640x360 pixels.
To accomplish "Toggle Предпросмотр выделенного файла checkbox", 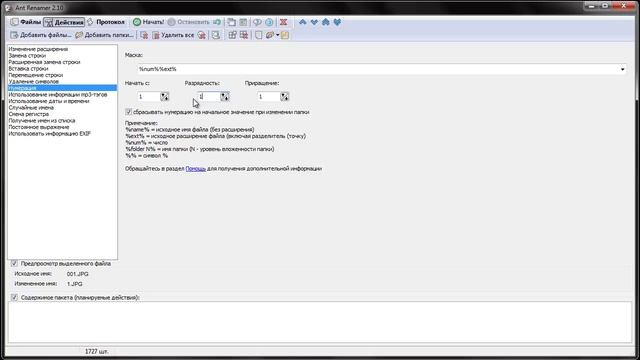I will click(x=14, y=264).
